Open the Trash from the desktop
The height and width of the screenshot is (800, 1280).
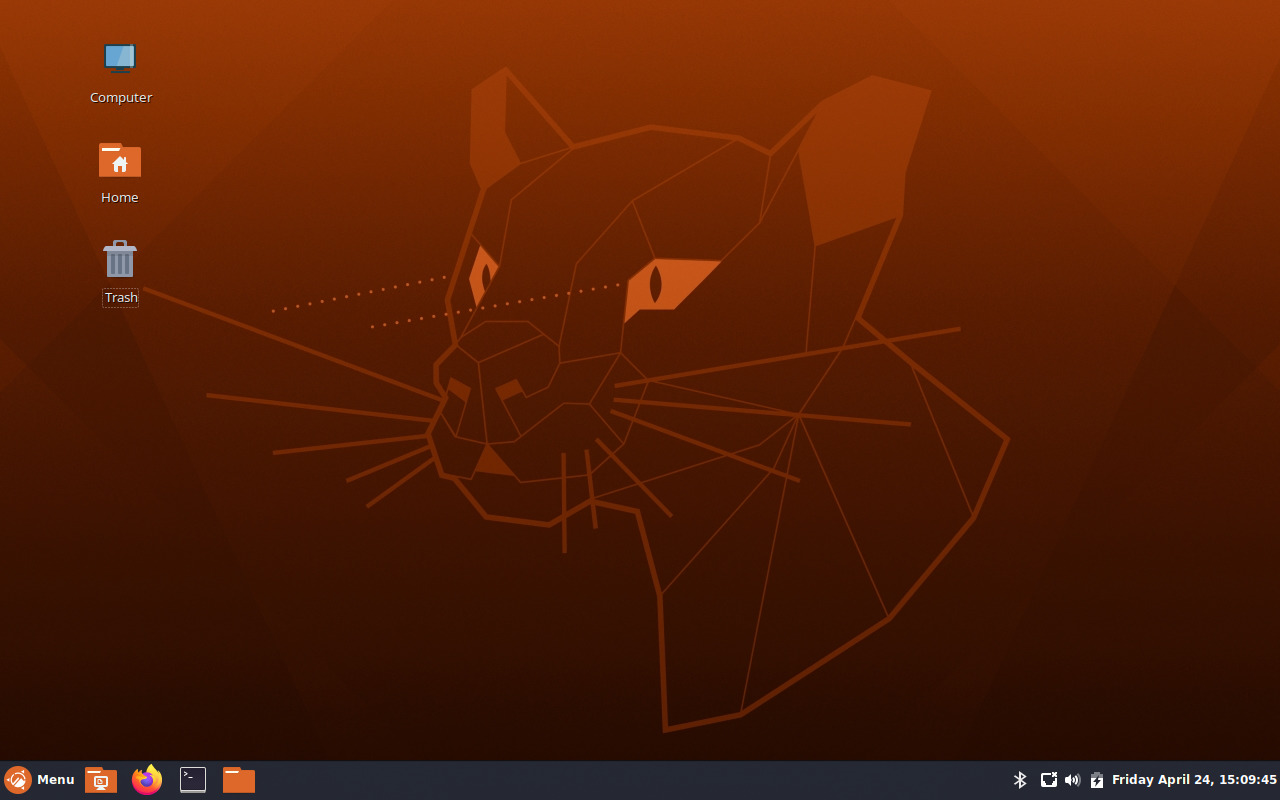pos(119,258)
